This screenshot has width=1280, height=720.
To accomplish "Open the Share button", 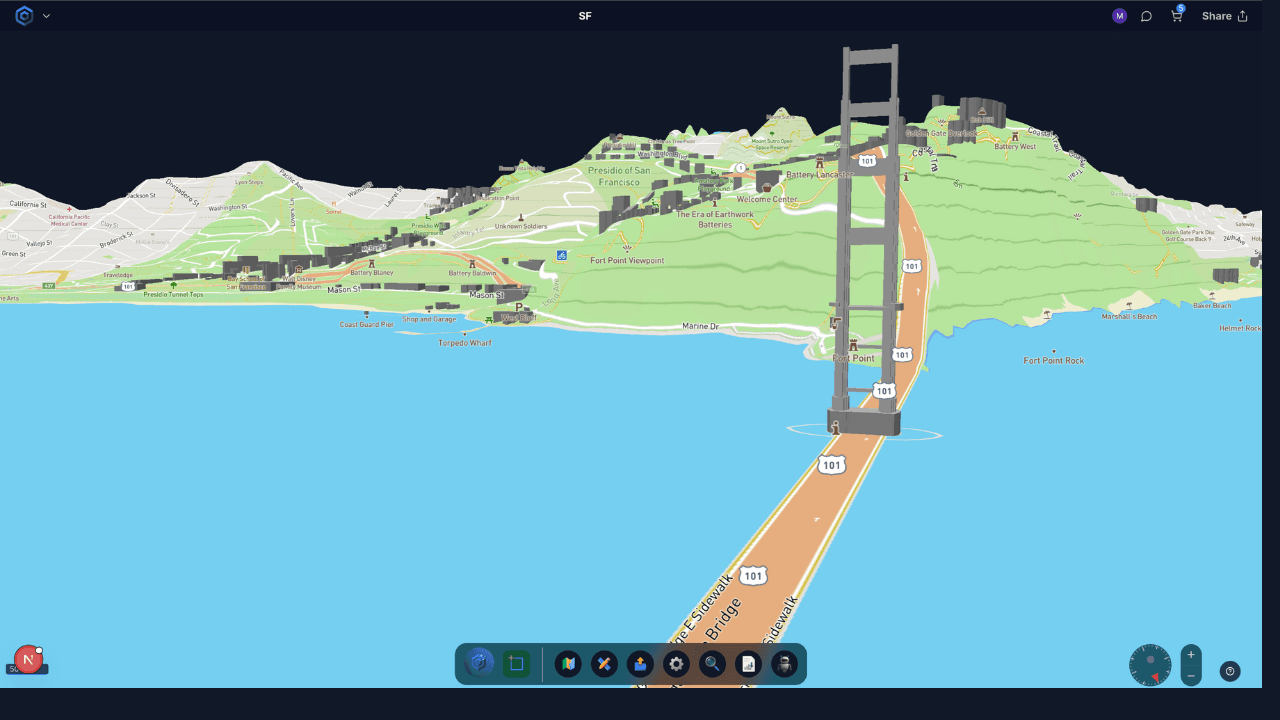I will (x=1224, y=16).
